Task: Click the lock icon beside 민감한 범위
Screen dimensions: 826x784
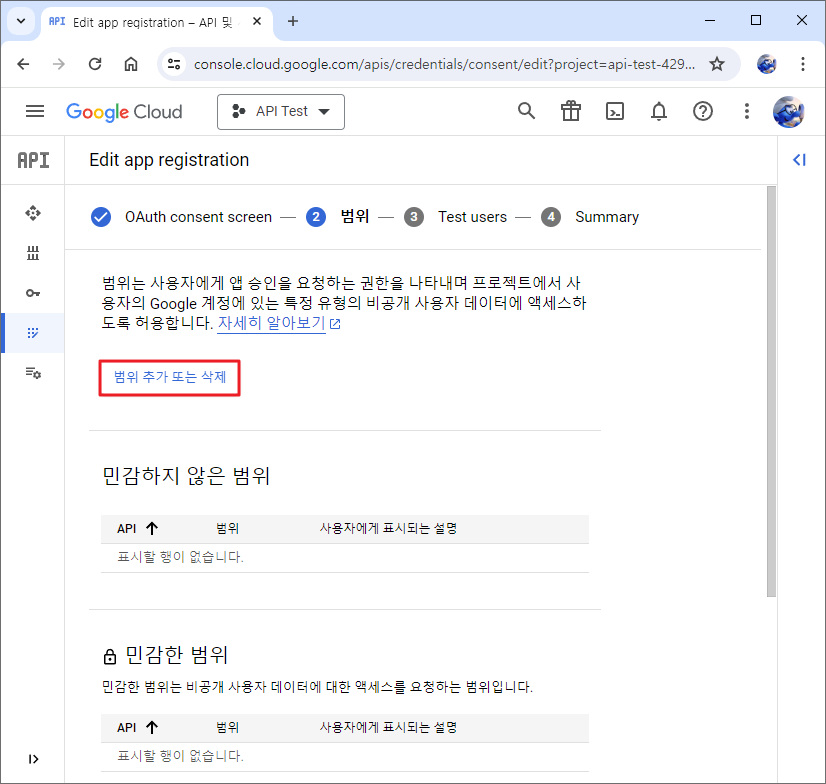Action: tap(110, 656)
